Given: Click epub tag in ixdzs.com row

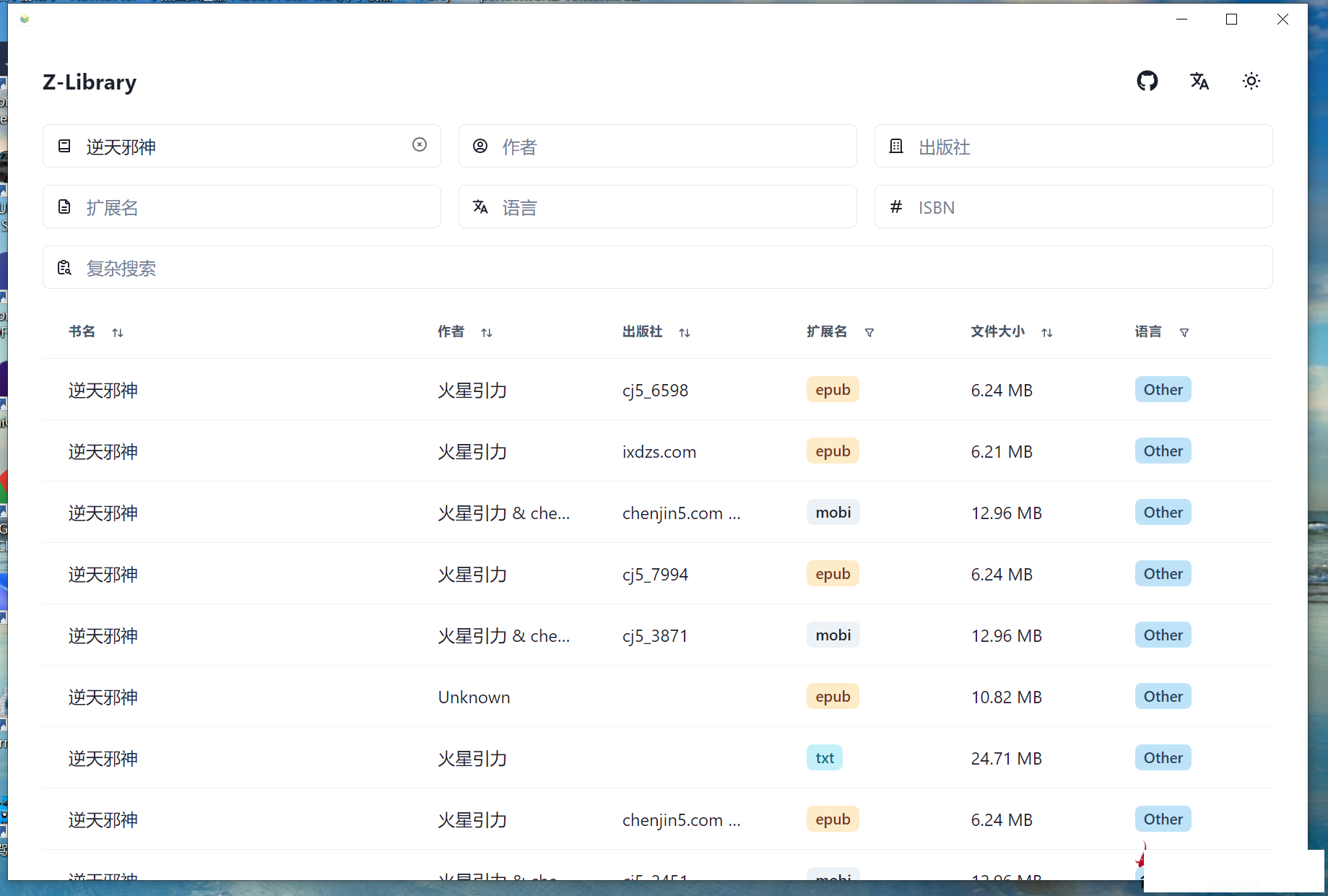Looking at the screenshot, I should click(833, 451).
